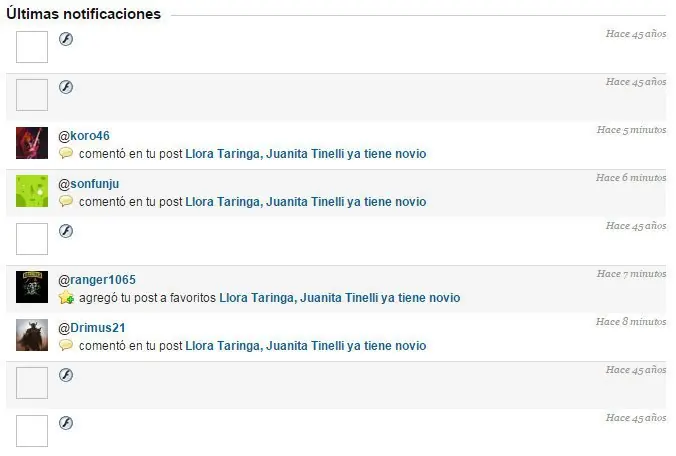Click the Flash icon below Drimus21's notification
The height and width of the screenshot is (456, 676).
pyautogui.click(x=66, y=375)
